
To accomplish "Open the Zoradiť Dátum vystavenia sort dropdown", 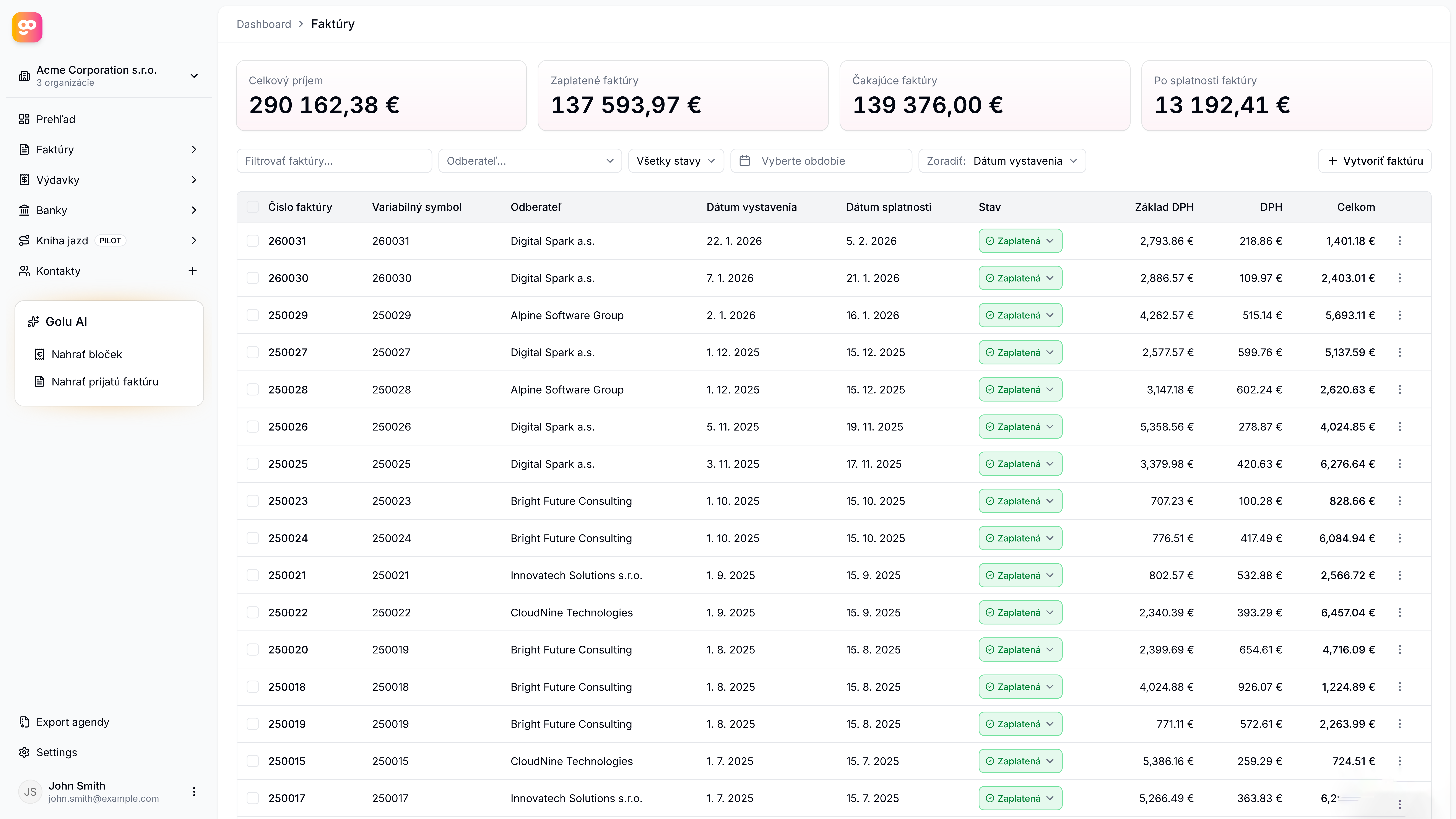I will tap(1002, 161).
